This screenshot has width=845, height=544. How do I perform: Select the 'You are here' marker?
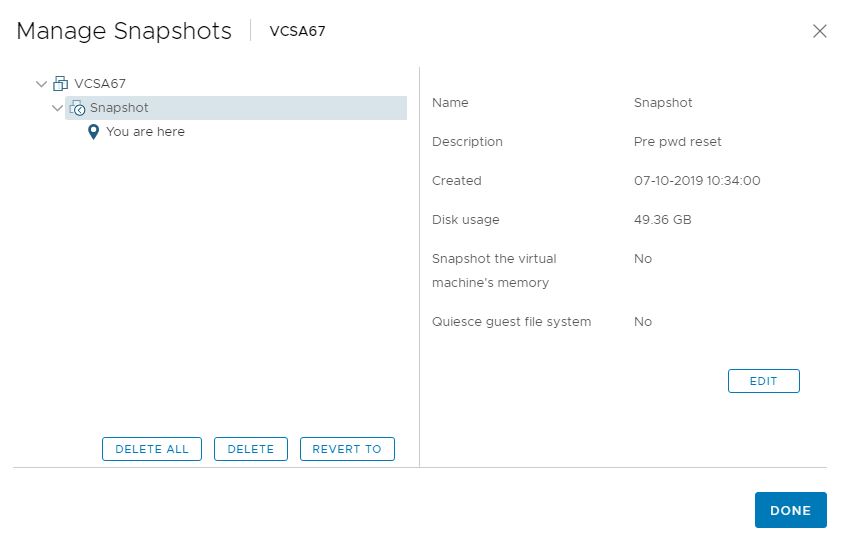tap(145, 132)
